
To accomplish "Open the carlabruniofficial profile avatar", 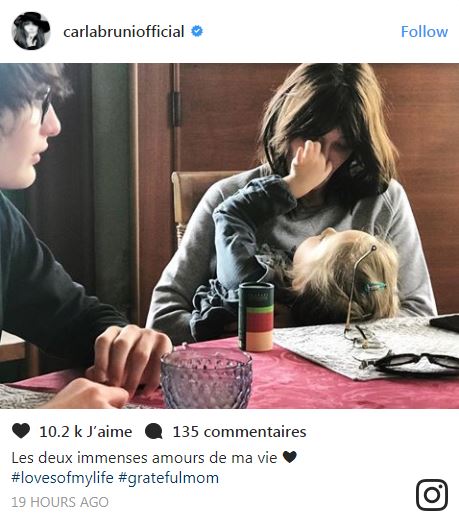I will point(31,31).
